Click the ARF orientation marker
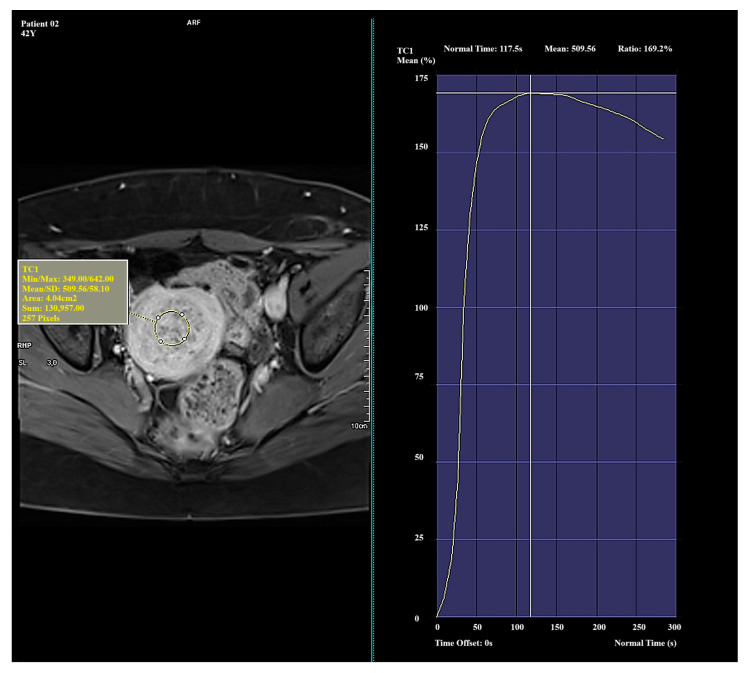Viewport: 747px width, 673px height. [193, 22]
